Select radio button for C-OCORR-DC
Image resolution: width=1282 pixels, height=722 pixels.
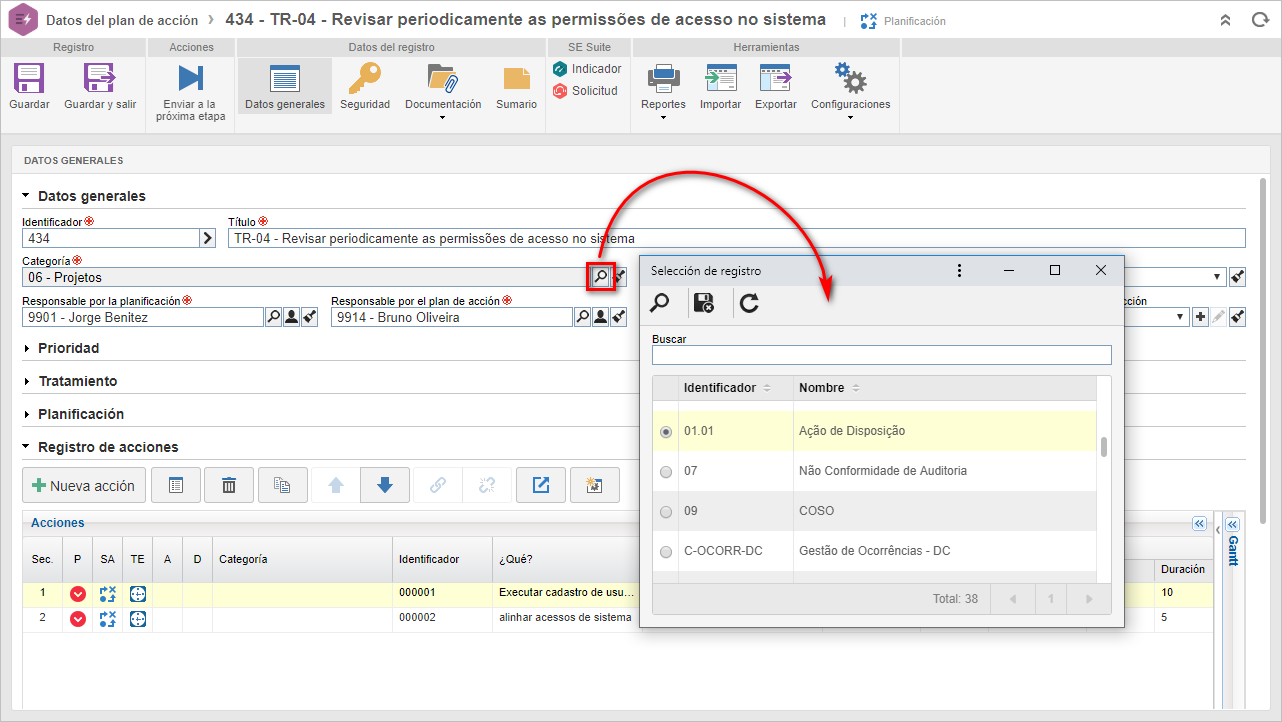coord(666,552)
